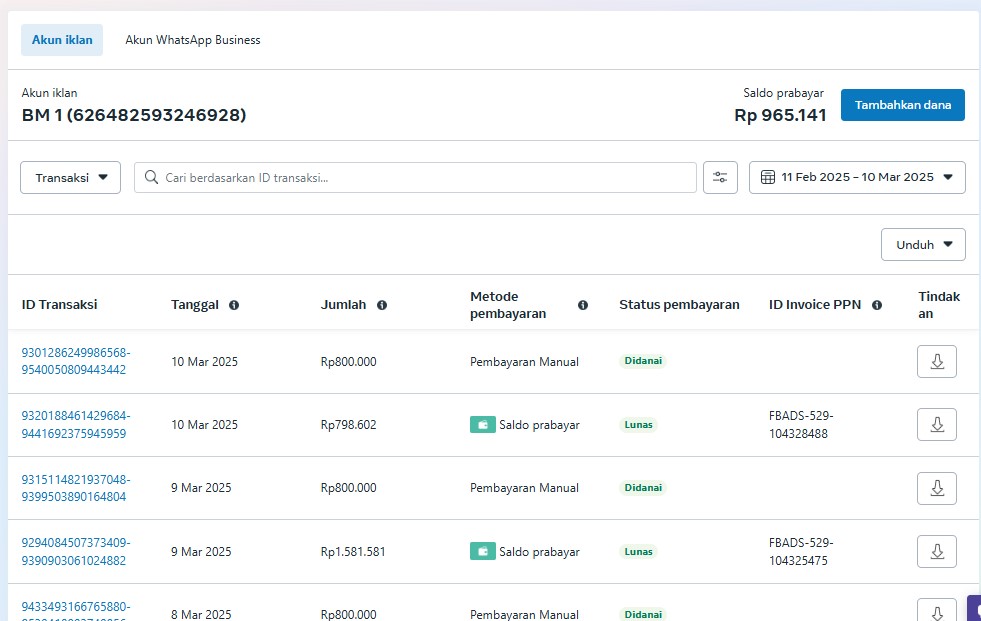The width and height of the screenshot is (981, 621).
Task: Download the Rp1.581.581 transaction receipt
Action: [937, 551]
